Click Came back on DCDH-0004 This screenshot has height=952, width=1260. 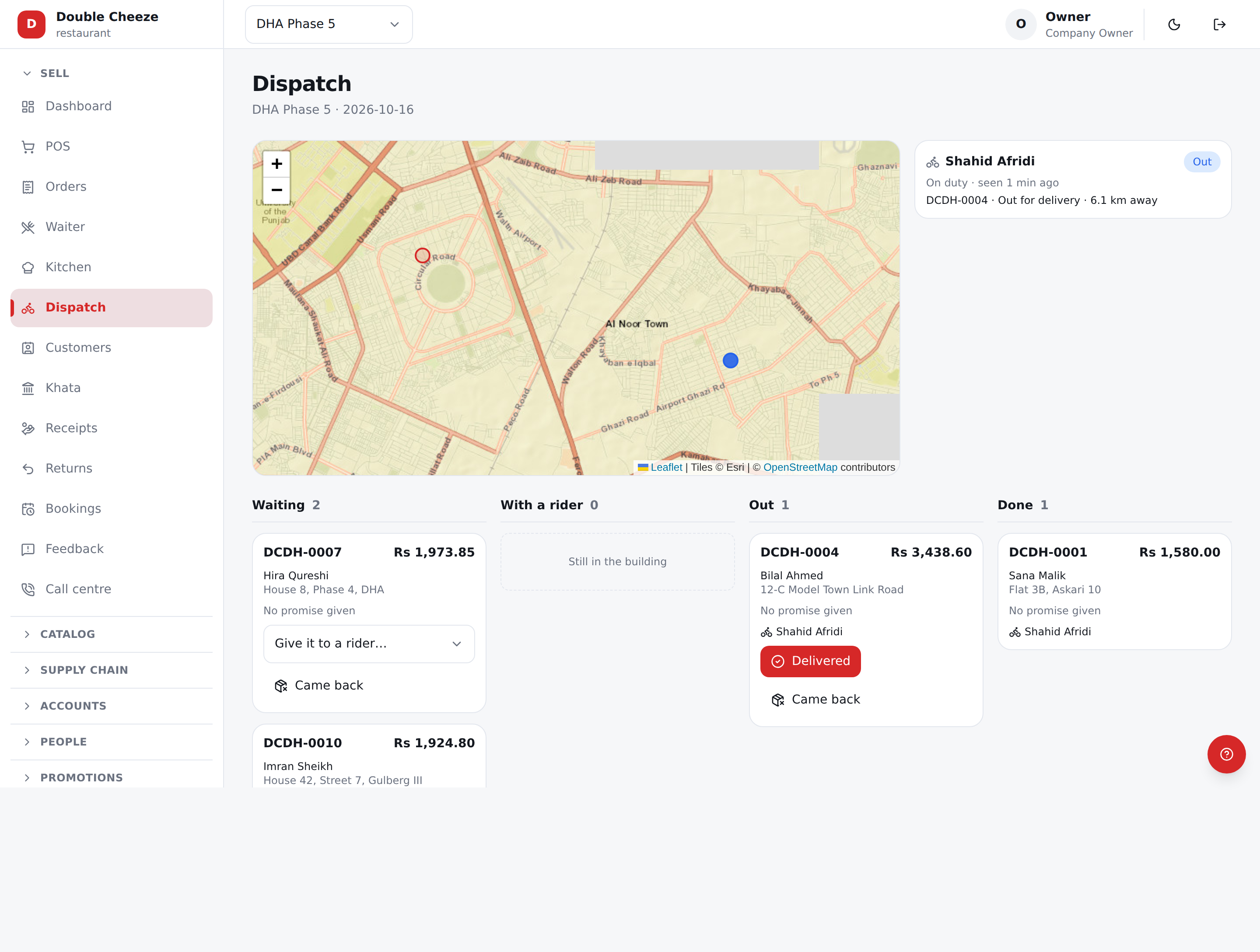click(x=815, y=700)
